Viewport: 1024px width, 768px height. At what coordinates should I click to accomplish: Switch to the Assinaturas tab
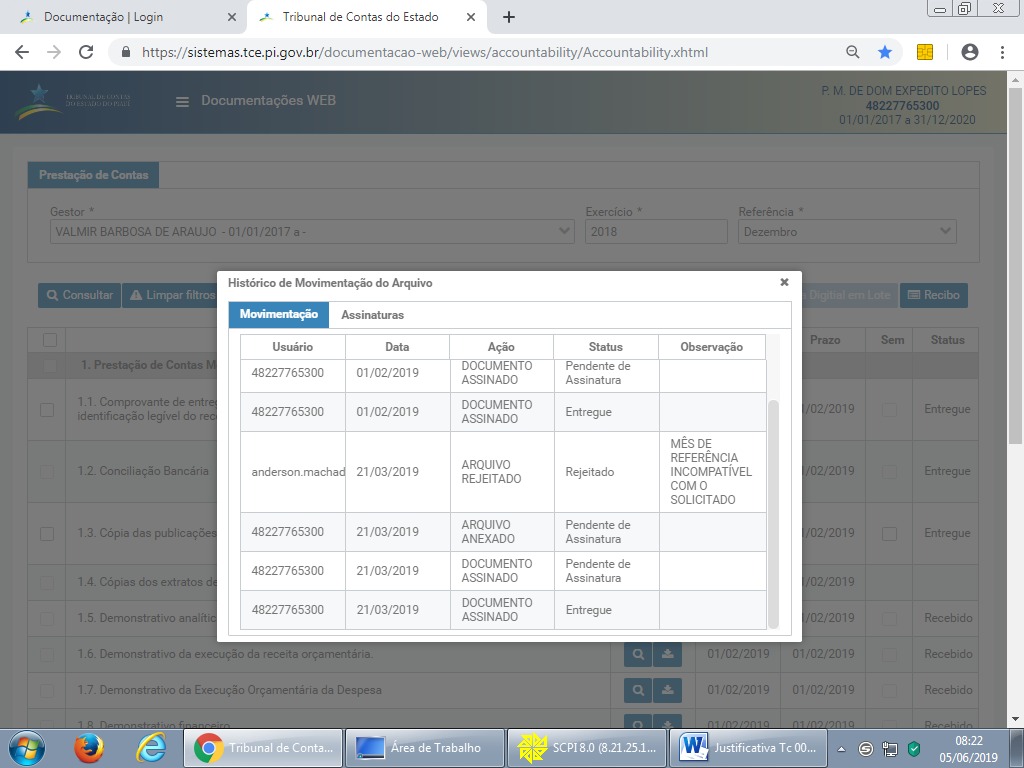(x=372, y=315)
